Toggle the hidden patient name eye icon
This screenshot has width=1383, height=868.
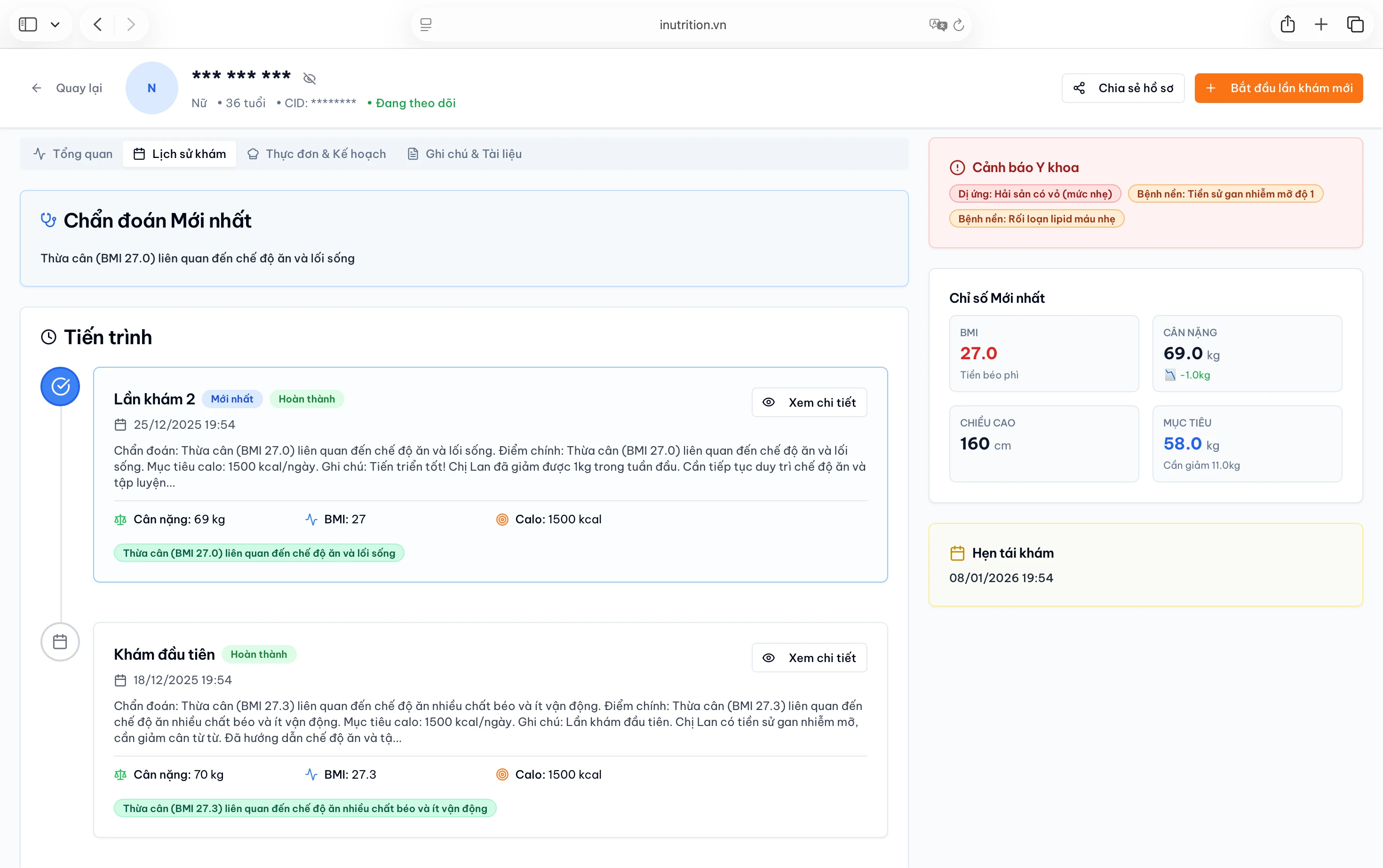click(x=310, y=78)
